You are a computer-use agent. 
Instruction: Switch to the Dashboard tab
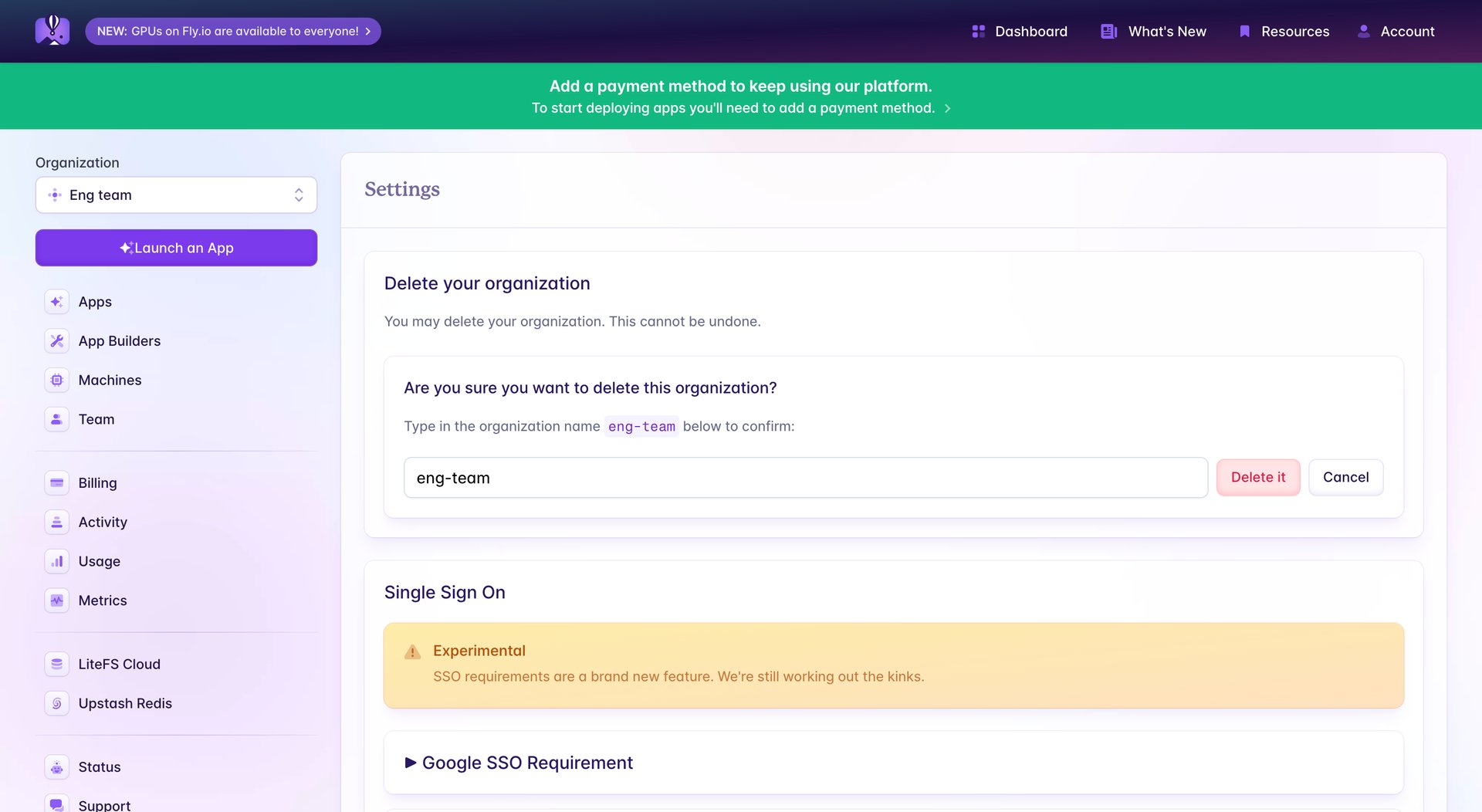tap(1019, 31)
